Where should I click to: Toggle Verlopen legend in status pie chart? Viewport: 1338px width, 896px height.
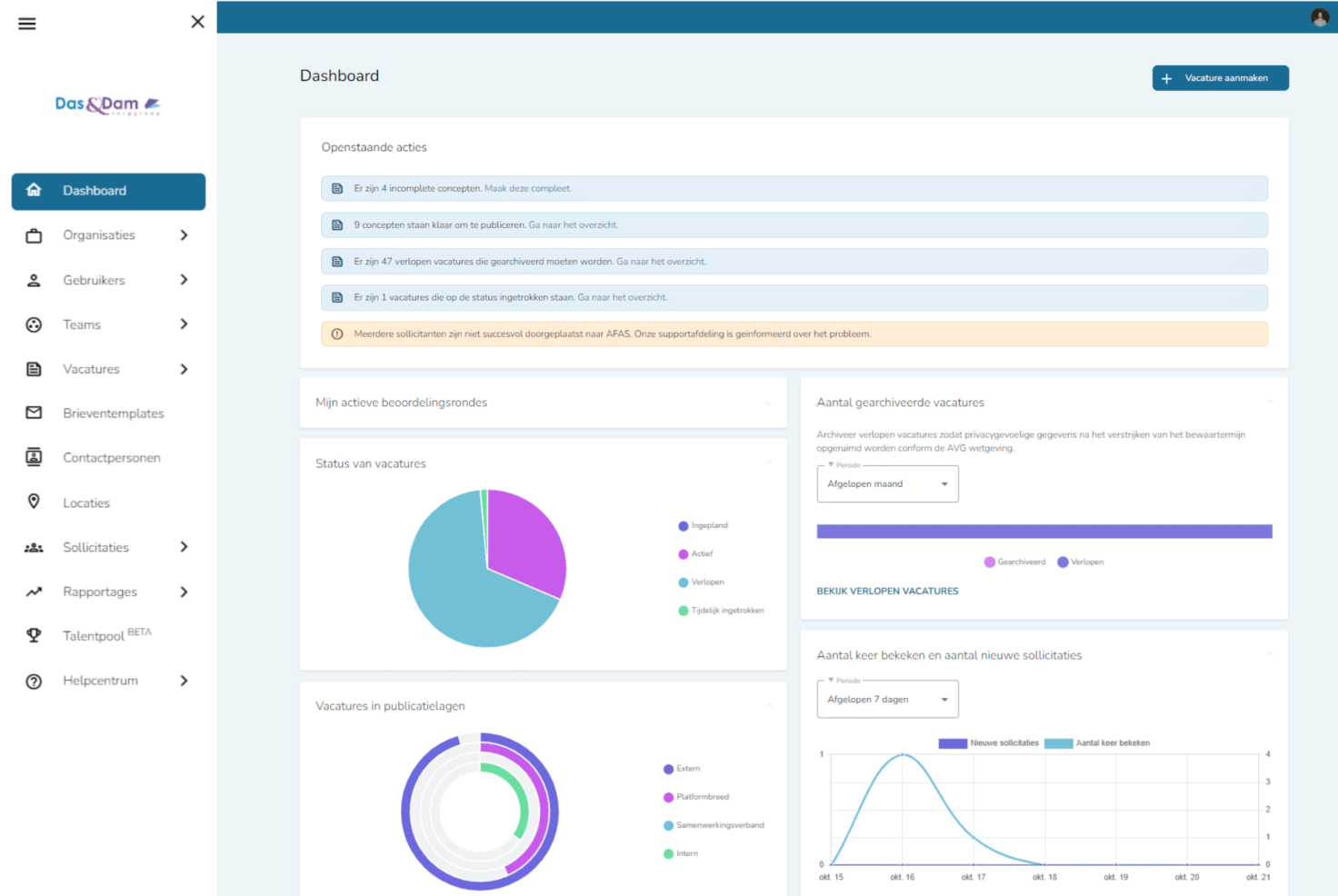click(x=701, y=582)
